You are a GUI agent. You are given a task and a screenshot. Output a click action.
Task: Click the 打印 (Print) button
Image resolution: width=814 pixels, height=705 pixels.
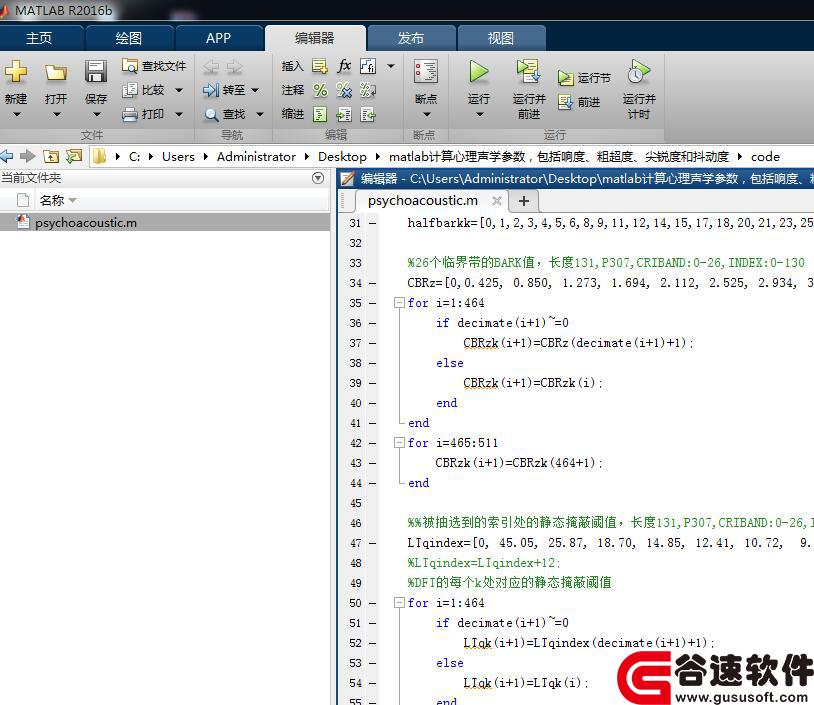click(144, 114)
